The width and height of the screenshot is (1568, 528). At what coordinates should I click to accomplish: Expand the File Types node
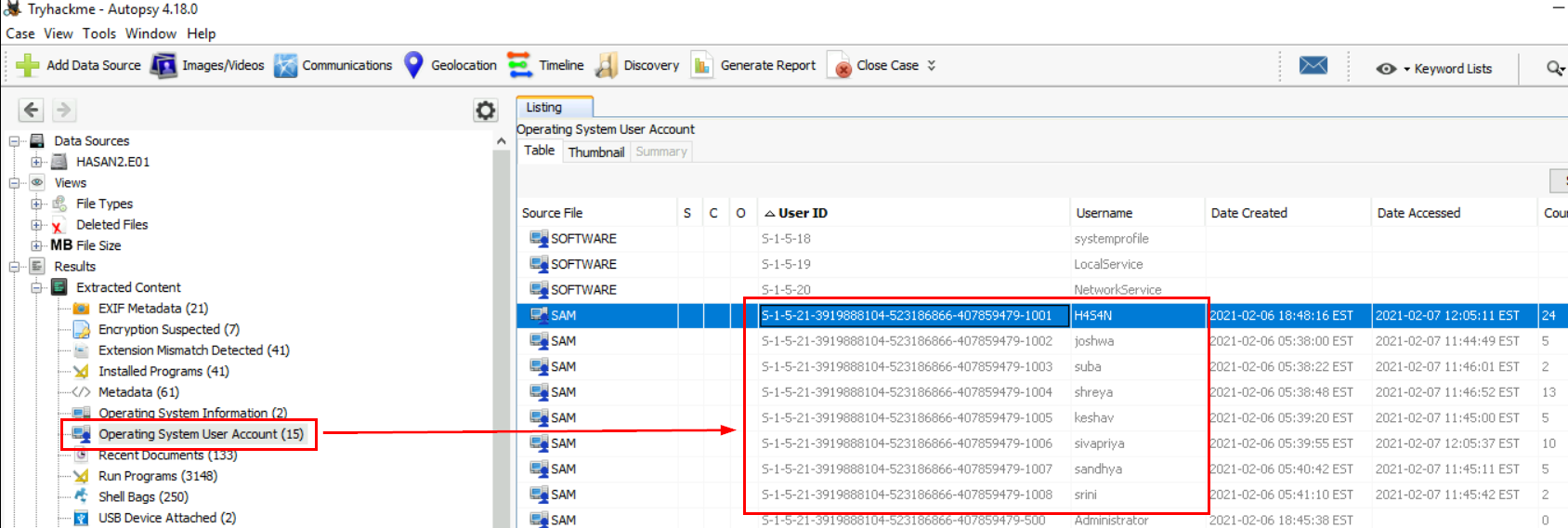36,204
